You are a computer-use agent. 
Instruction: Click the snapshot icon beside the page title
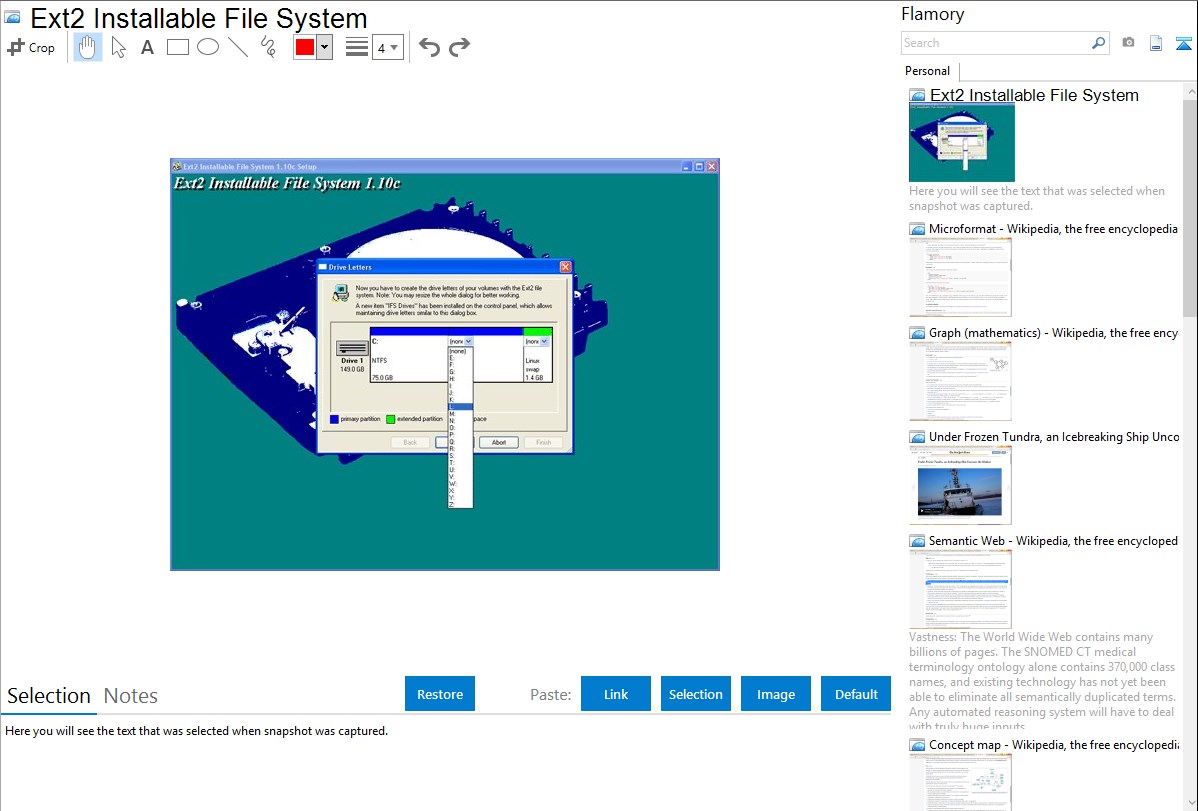click(12, 18)
